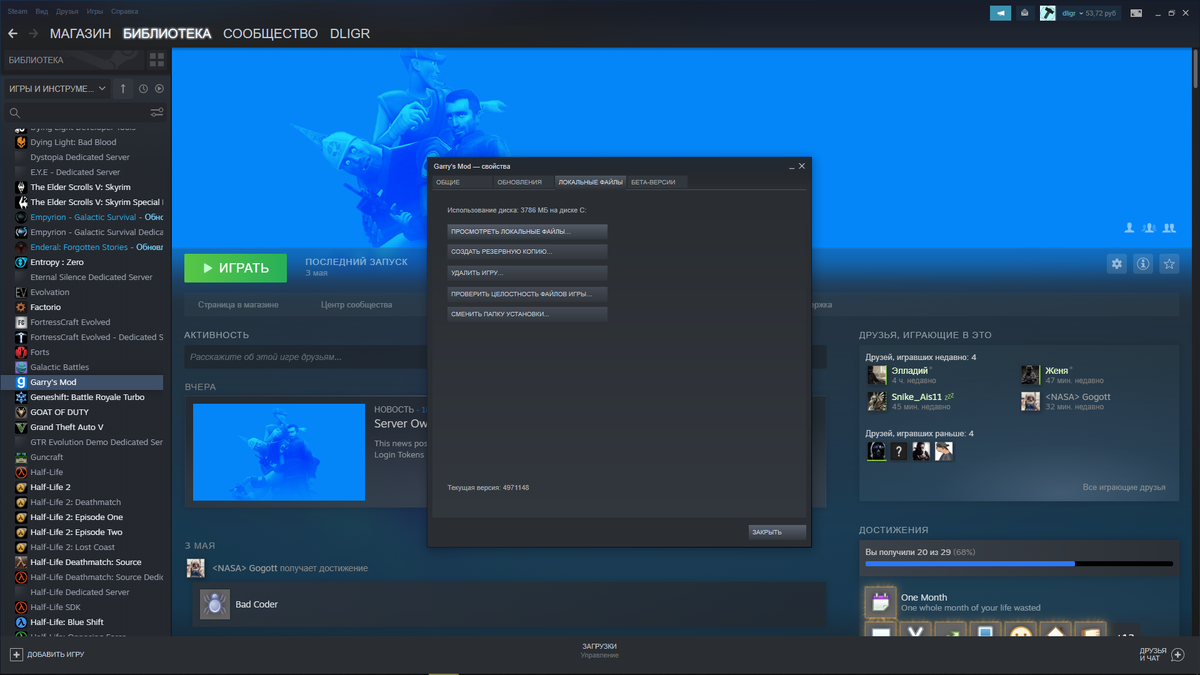
Task: Open Все играющие друзья link
Action: click(1124, 487)
